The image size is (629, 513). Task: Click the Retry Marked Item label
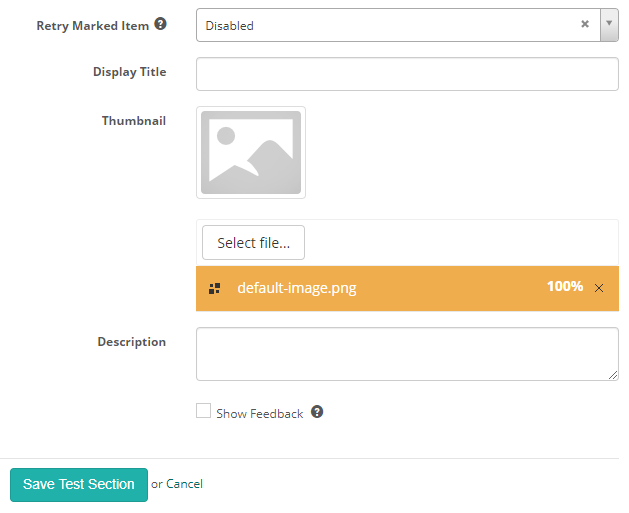tap(92, 26)
